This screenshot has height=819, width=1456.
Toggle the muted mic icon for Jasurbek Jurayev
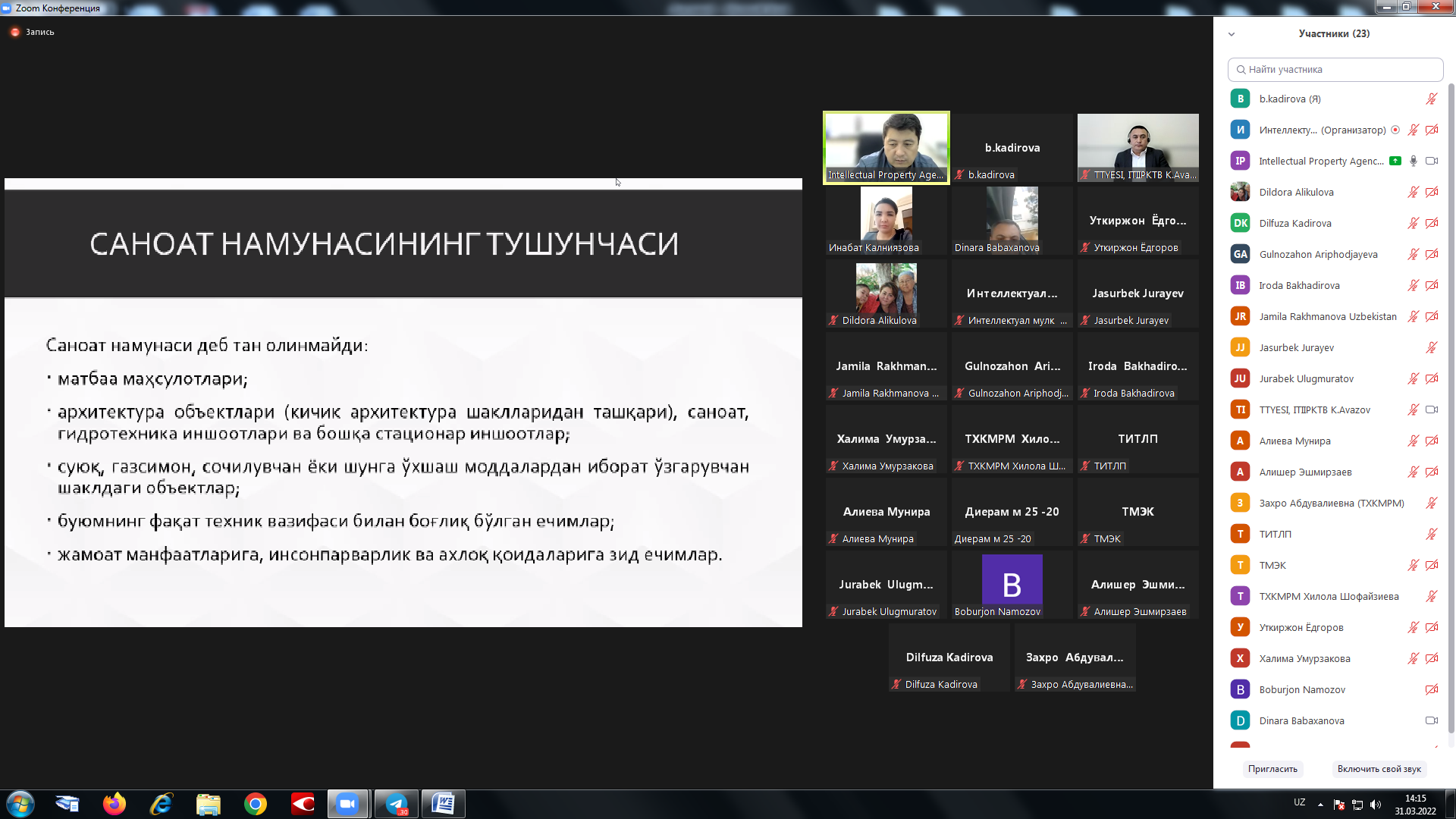click(x=1431, y=347)
